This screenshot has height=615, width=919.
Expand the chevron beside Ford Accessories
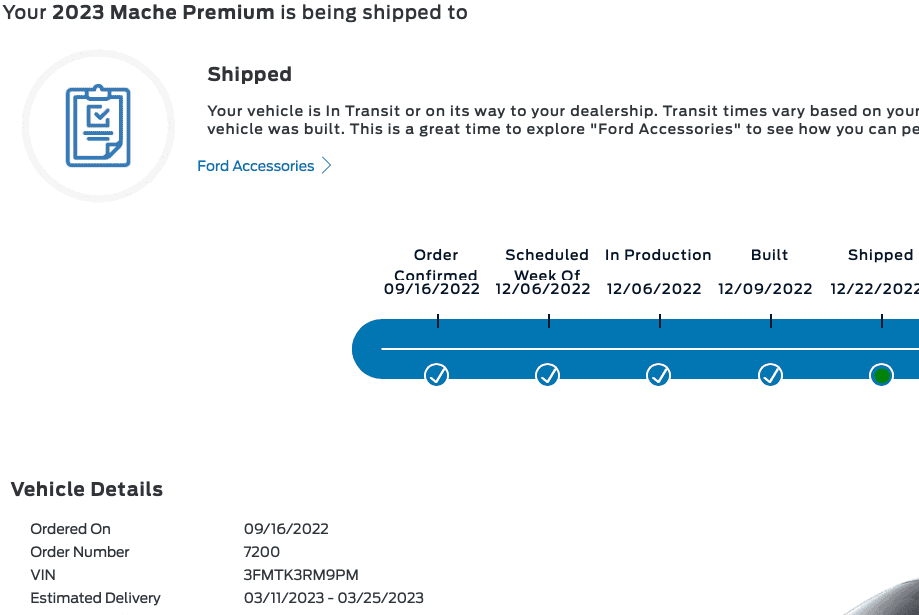326,166
